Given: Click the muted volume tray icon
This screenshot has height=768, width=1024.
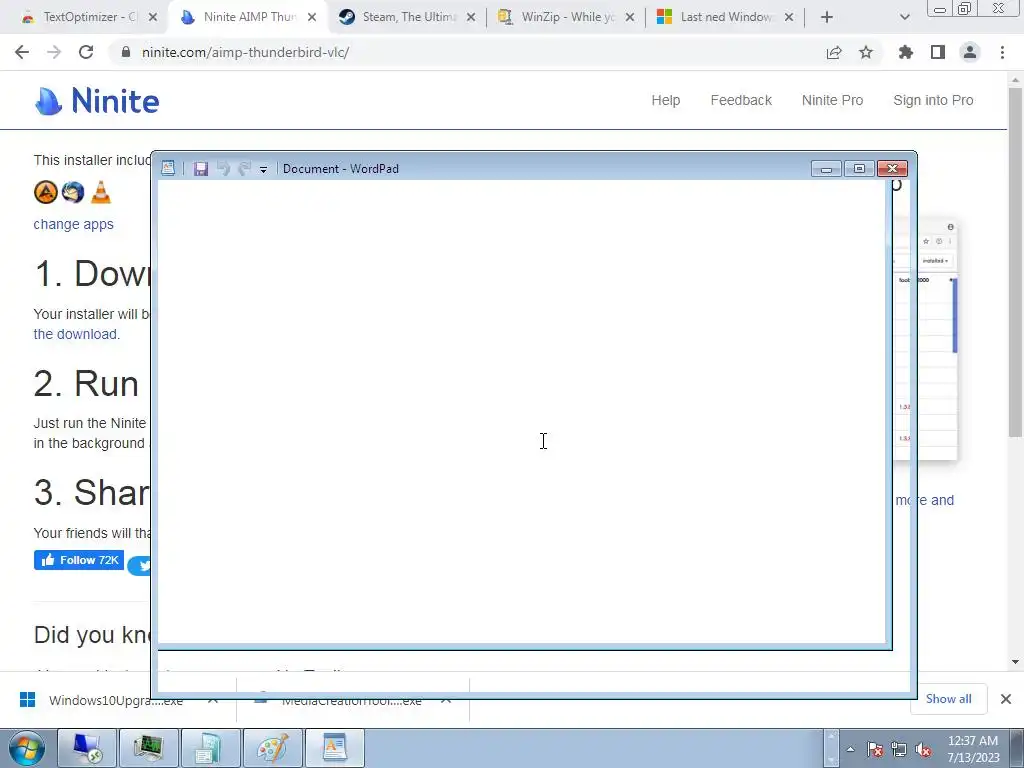Looking at the screenshot, I should tap(923, 749).
